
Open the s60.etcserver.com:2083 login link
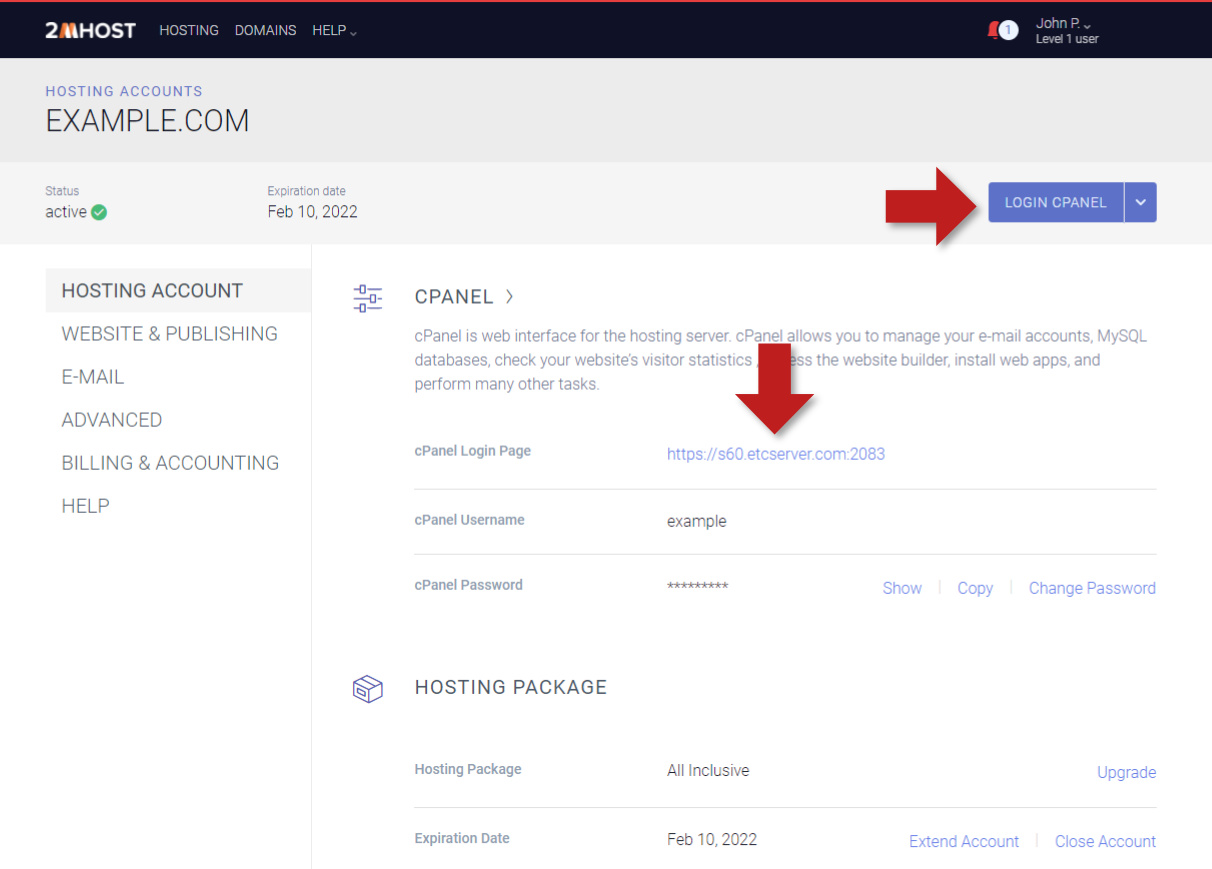(775, 454)
